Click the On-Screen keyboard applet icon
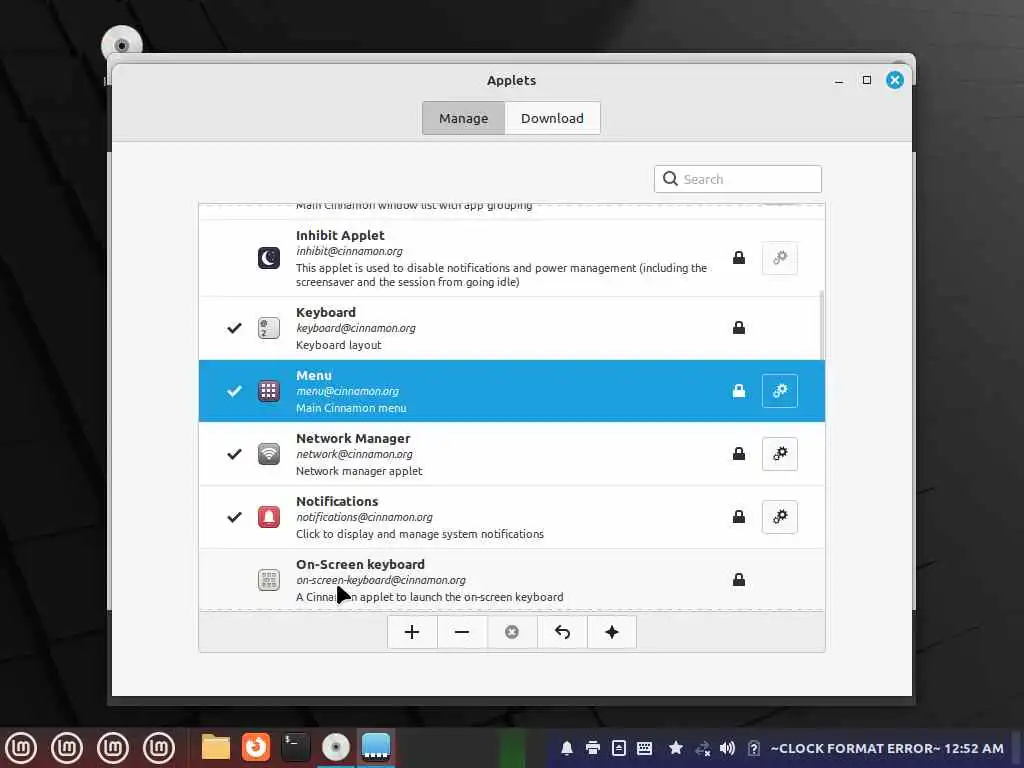Screen dimensions: 1024x768 pos(268,580)
